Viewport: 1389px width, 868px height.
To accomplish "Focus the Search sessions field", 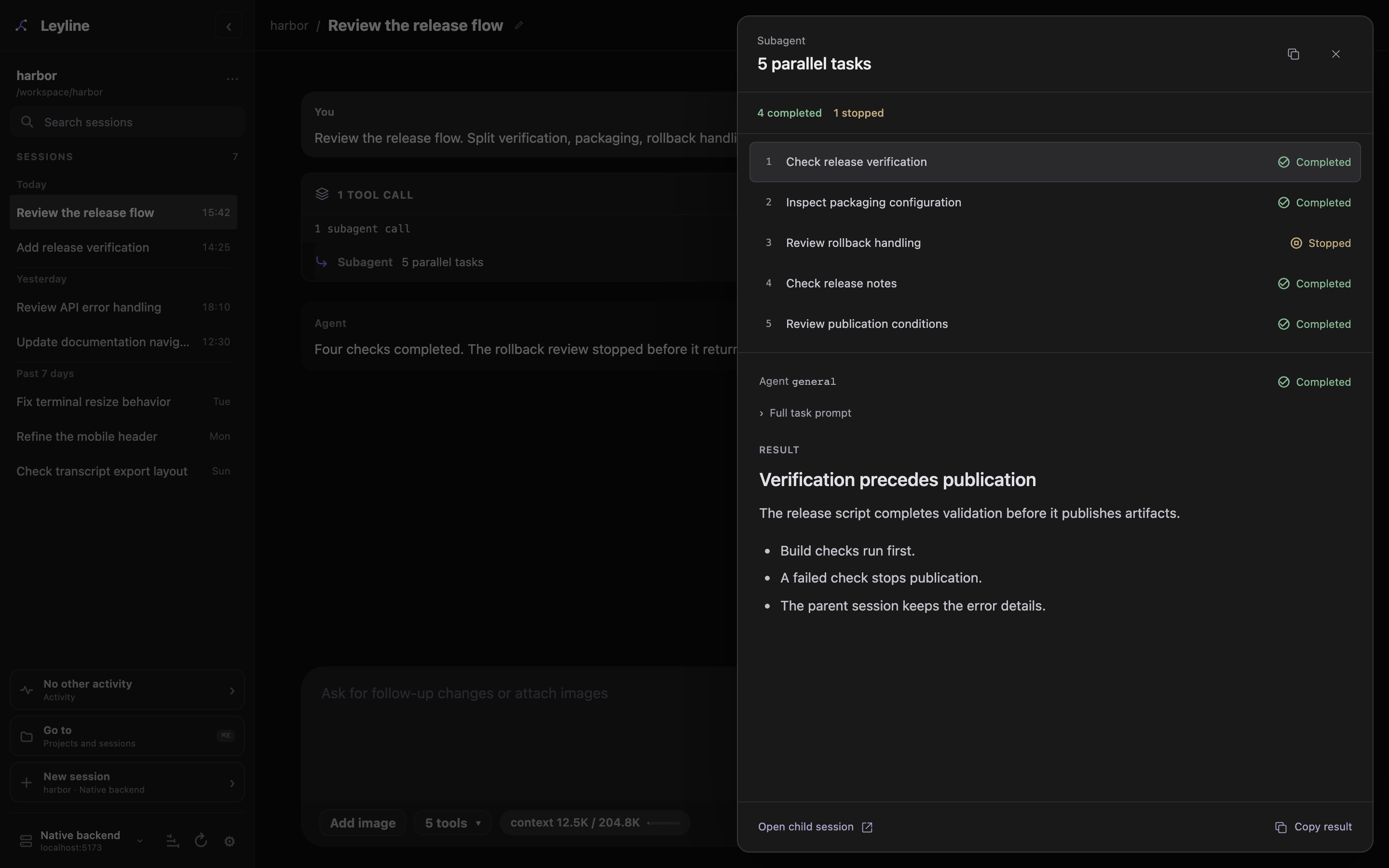I will click(127, 122).
